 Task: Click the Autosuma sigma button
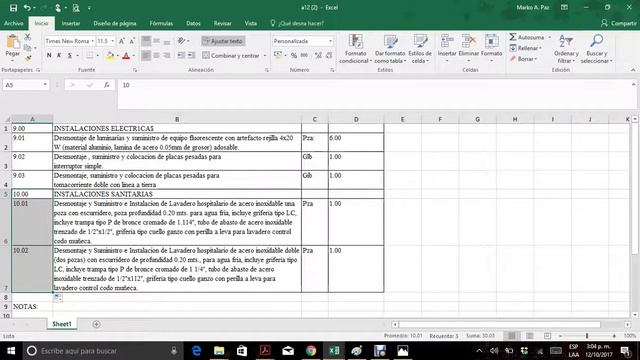(527, 37)
